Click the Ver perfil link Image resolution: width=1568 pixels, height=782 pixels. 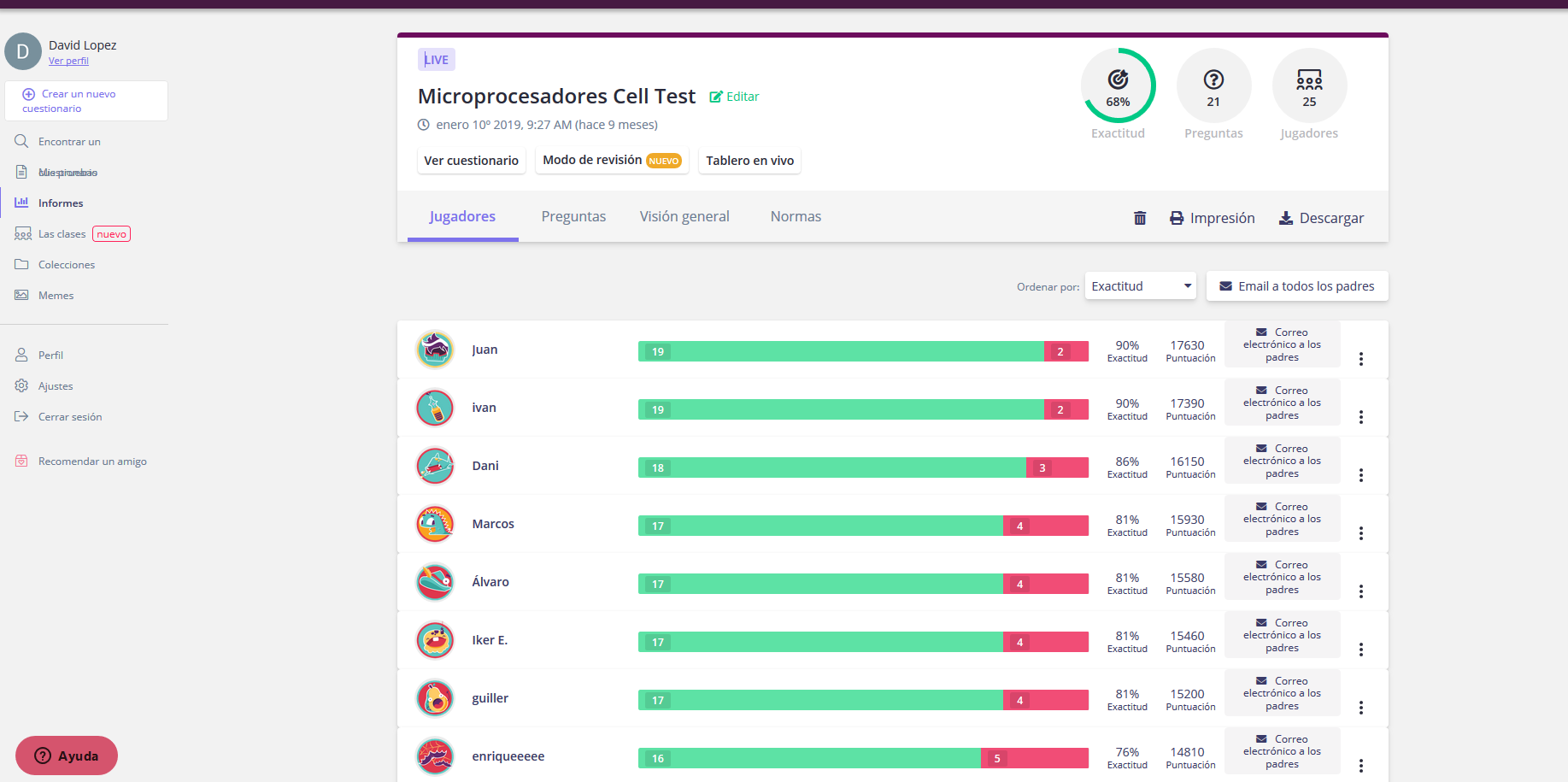[x=68, y=61]
